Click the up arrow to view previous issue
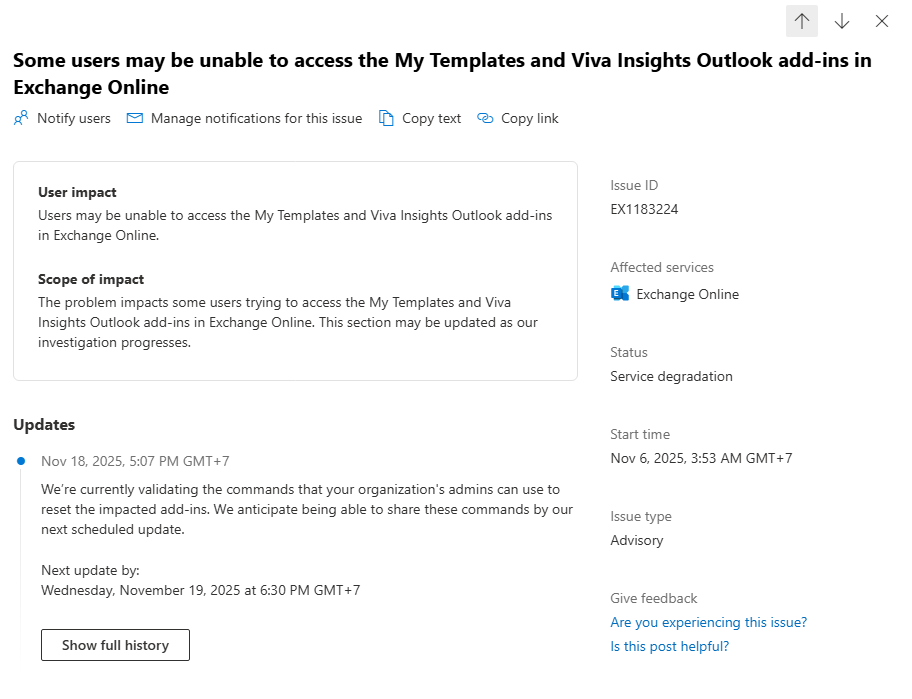Viewport: 912px width, 699px height. 801,20
